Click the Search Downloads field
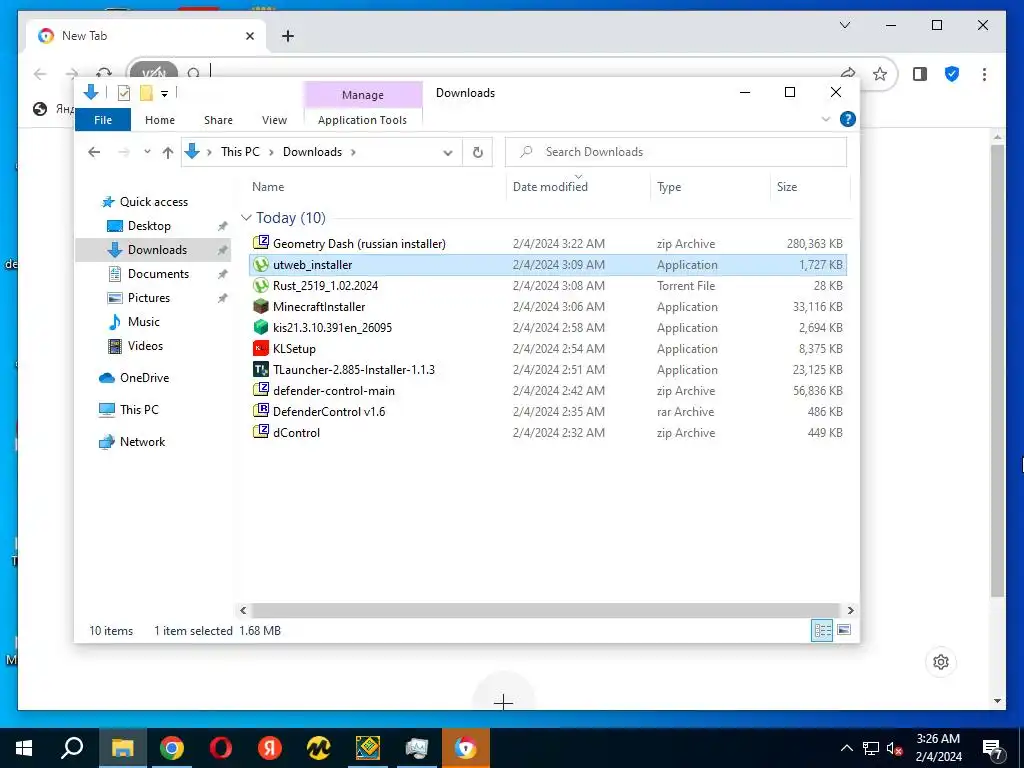1024x768 pixels. coord(676,152)
